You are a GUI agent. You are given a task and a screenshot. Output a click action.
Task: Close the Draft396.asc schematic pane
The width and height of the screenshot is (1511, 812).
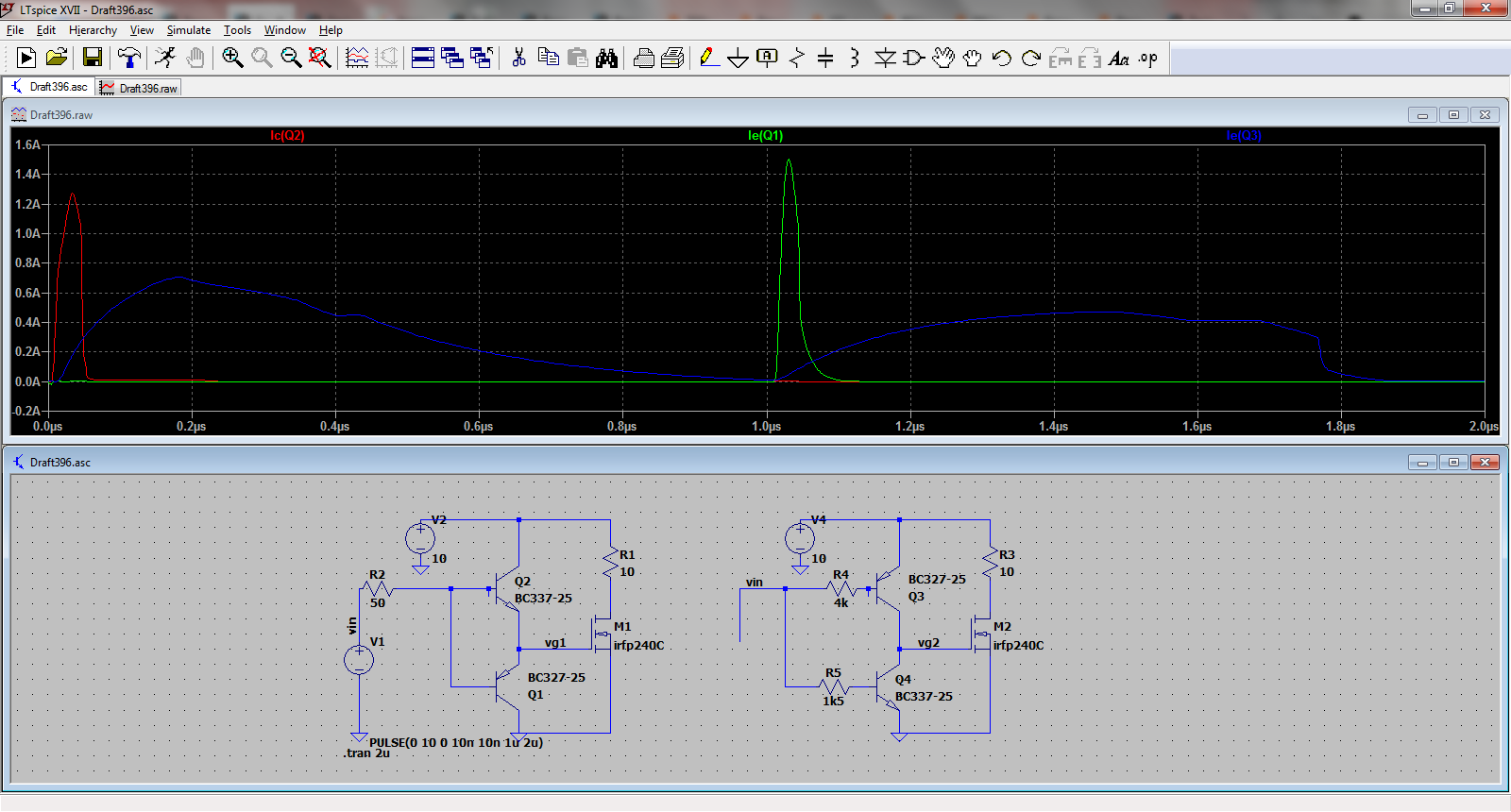pos(1485,462)
